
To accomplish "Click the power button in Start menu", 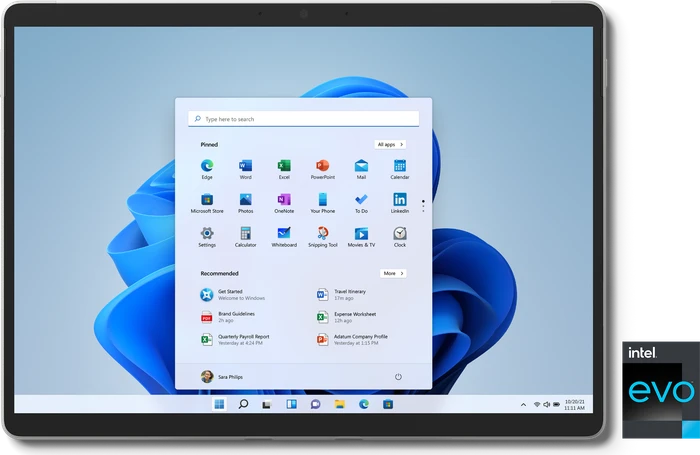I will (x=398, y=377).
